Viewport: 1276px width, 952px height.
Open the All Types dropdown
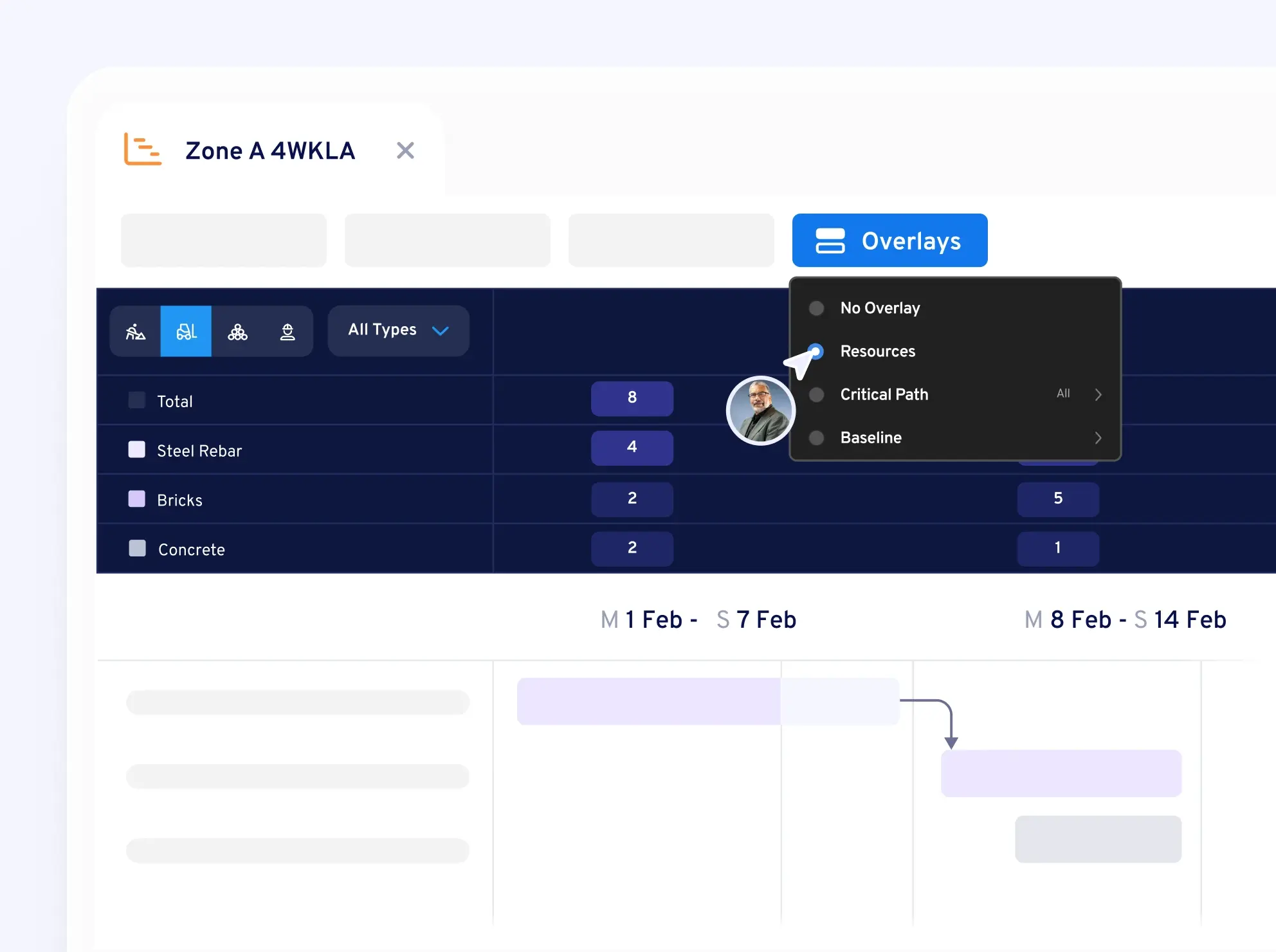pyautogui.click(x=399, y=331)
